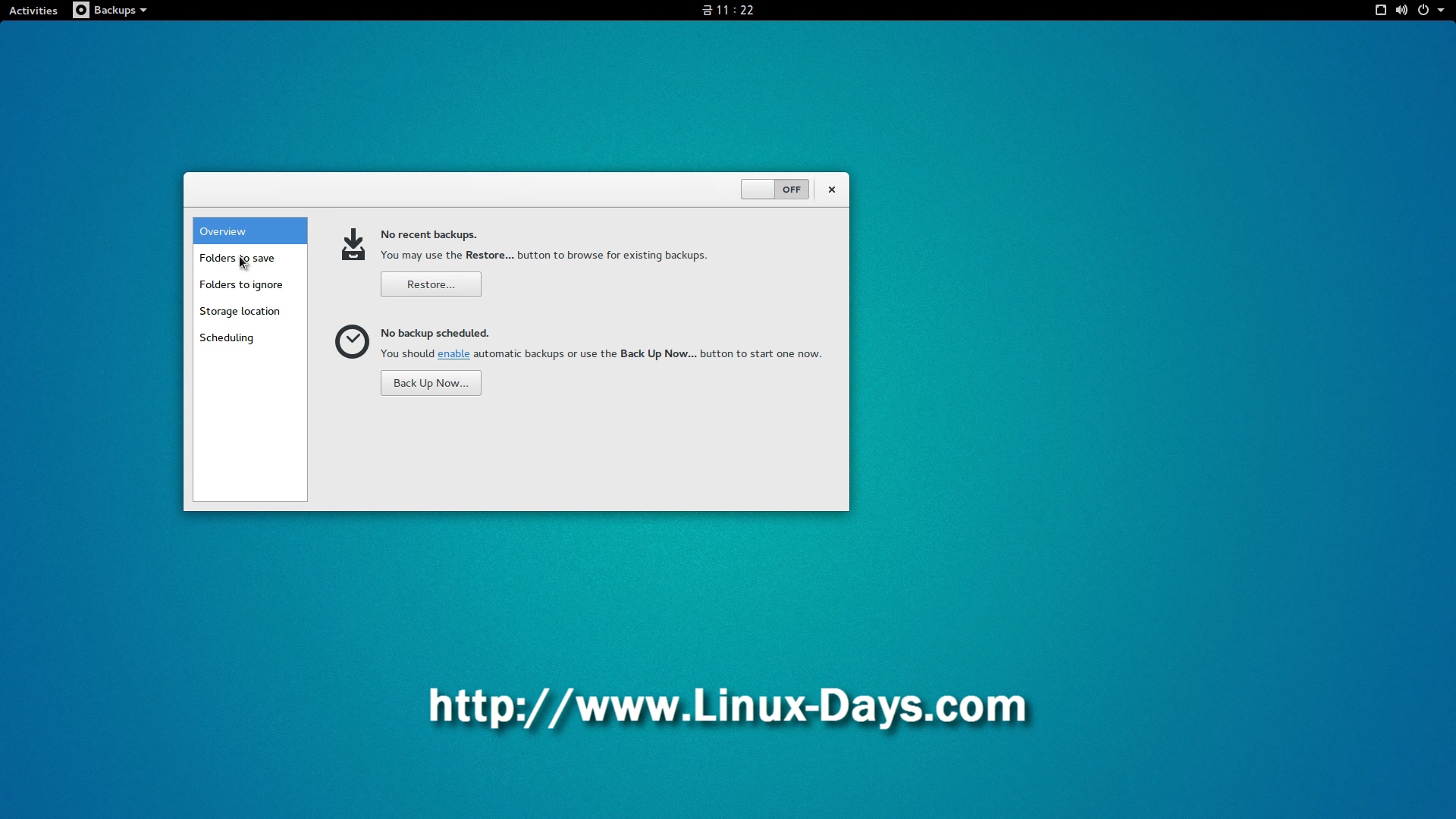Close the Backups window with X
The height and width of the screenshot is (819, 1456).
tap(832, 190)
